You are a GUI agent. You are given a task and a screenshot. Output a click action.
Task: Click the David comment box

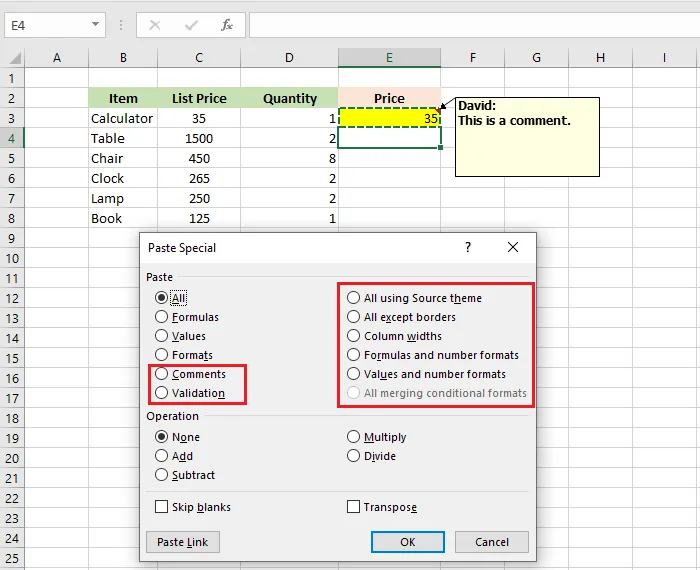[x=527, y=137]
